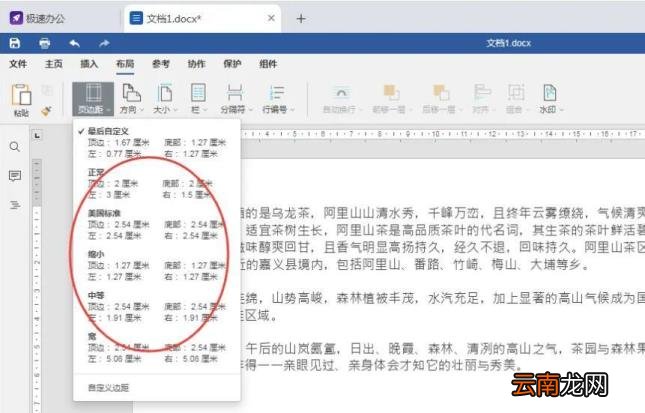This screenshot has height=413, width=645.
Task: Open the 水印 watermark dropdown
Action: coord(550,99)
